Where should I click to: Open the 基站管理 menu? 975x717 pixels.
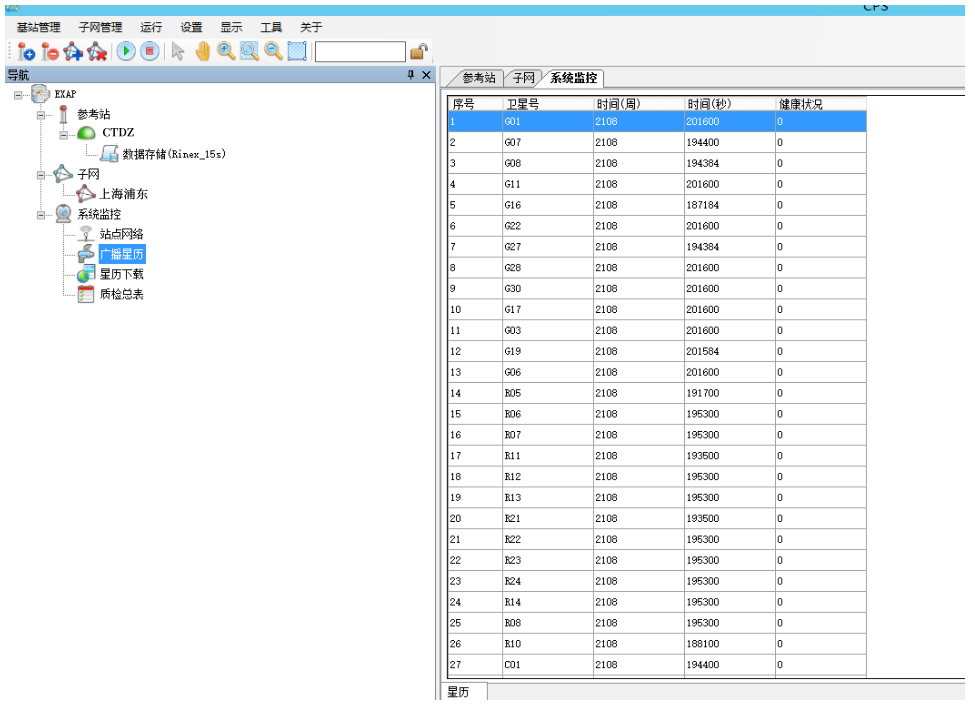(x=39, y=27)
